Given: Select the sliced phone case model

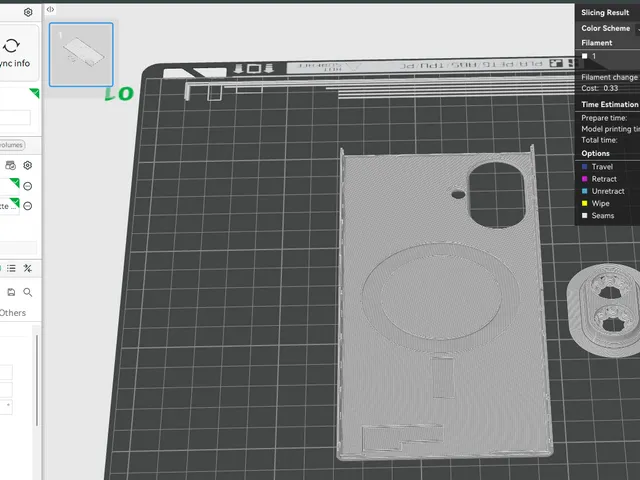Looking at the screenshot, I should [444, 304].
